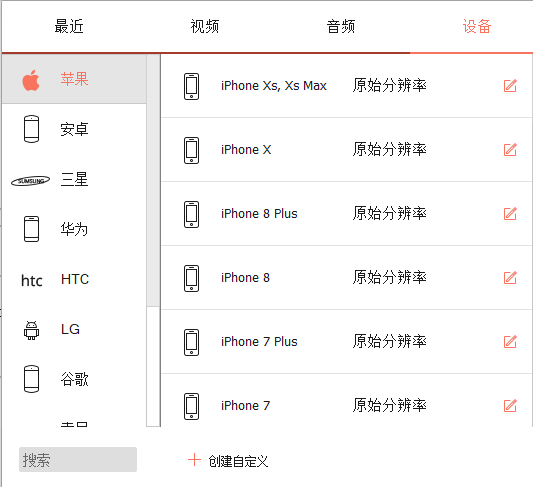Choose the Samsung logo category

point(31,181)
